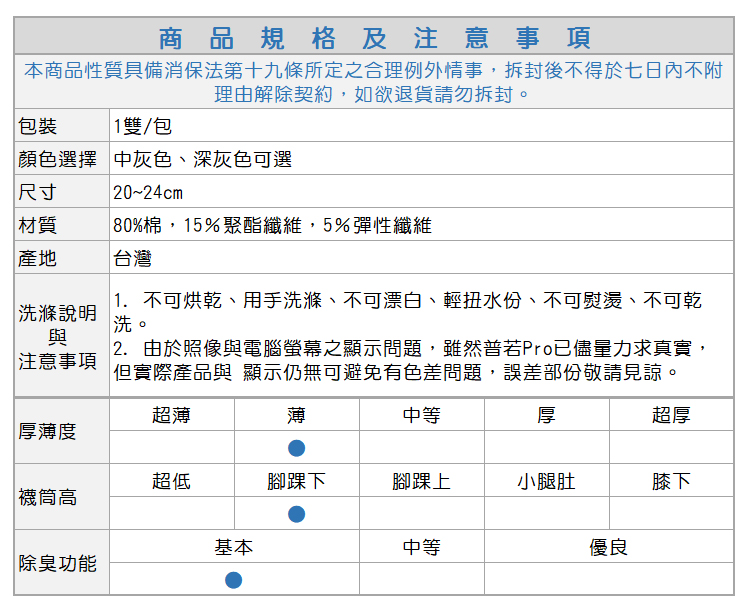Click the blue dot under 薄 thickness
The image size is (750, 612).
(296, 448)
